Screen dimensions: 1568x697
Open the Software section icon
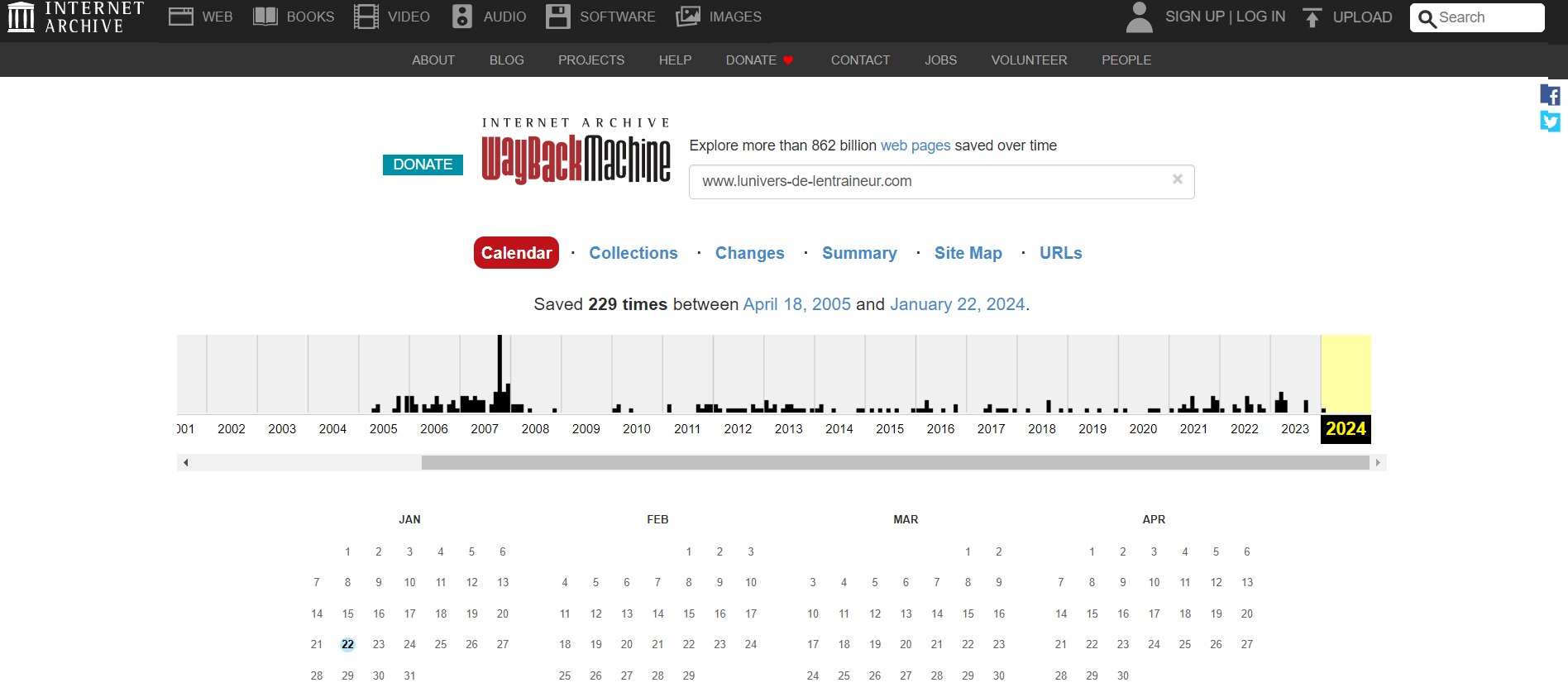pyautogui.click(x=558, y=17)
